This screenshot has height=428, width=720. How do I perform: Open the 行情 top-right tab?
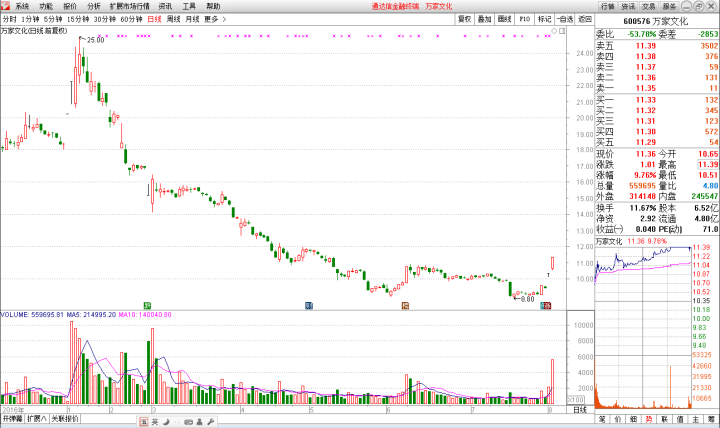tap(608, 6)
